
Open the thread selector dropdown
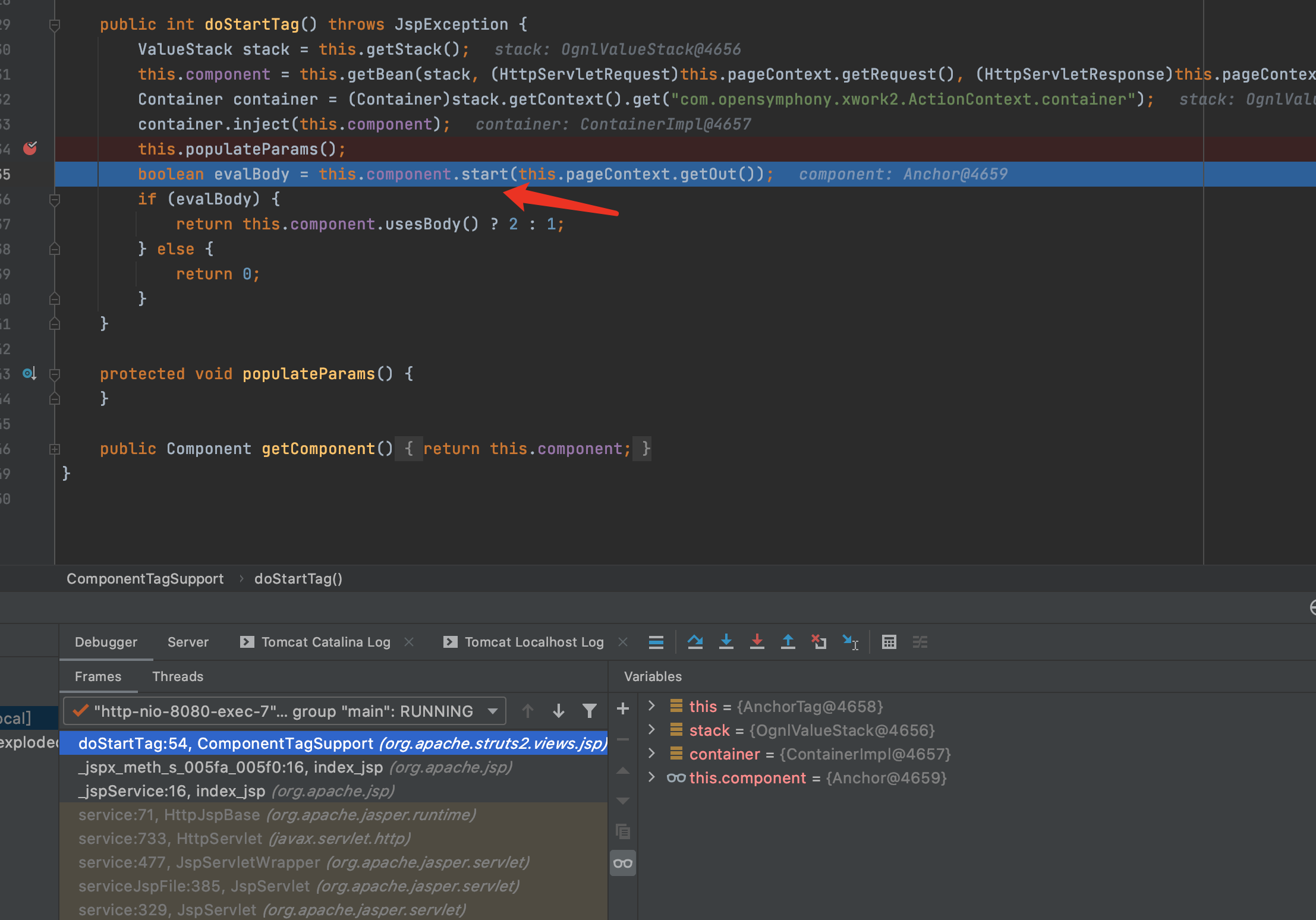pyautogui.click(x=285, y=711)
